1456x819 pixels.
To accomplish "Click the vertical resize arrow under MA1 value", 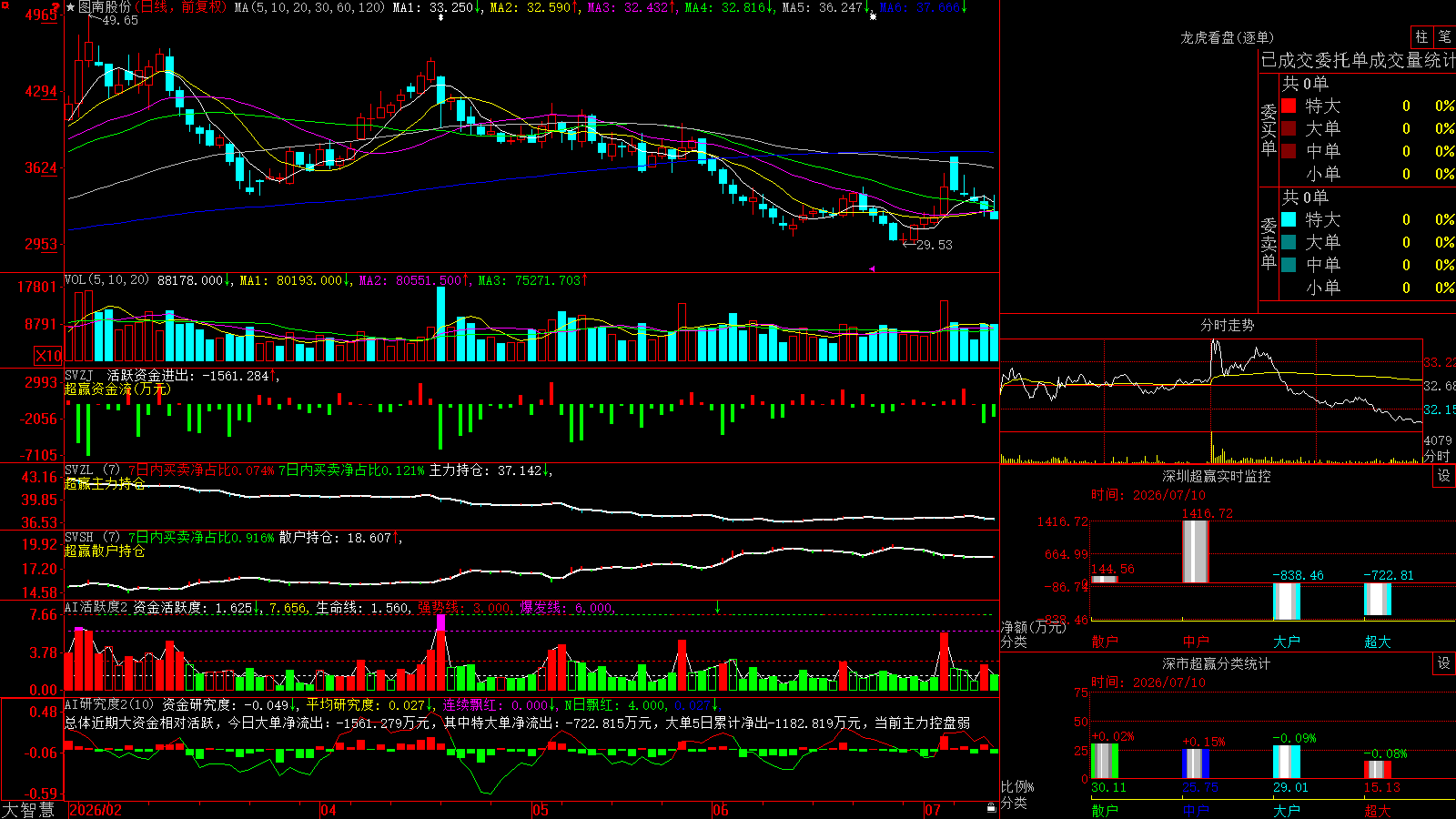I will click(441, 17).
